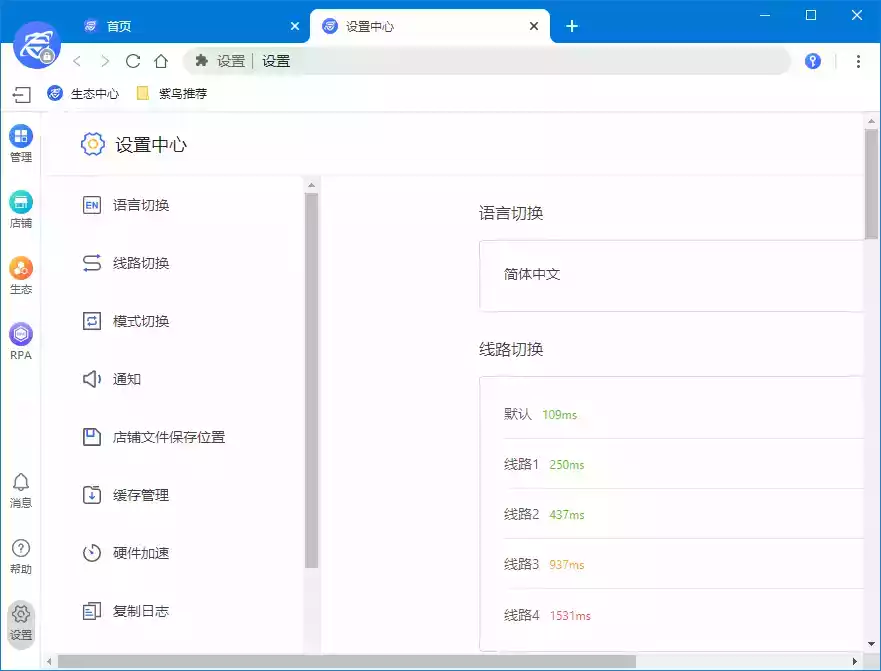Viewport: 881px width, 671px height.
Task: Open the 管理 sidebar icon
Action: click(21, 143)
